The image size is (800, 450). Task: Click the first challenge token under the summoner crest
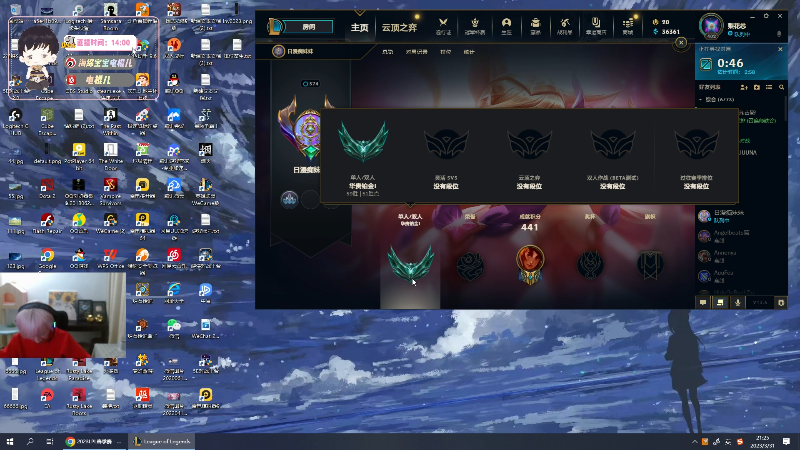click(x=289, y=199)
